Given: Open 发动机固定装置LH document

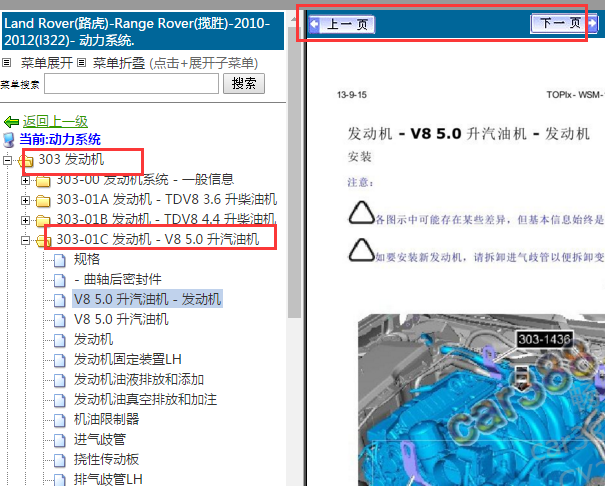Looking at the screenshot, I should click(127, 359).
